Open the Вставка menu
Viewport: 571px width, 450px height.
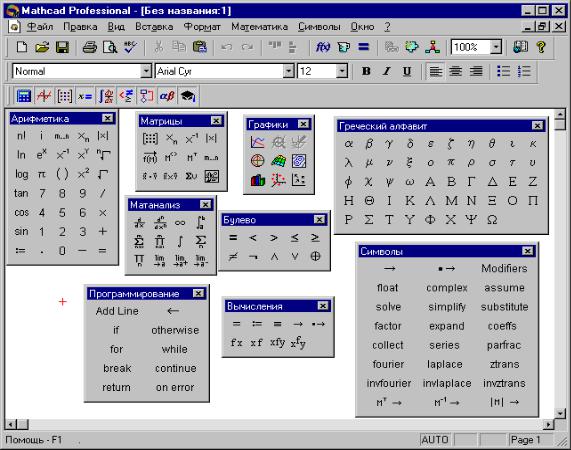(154, 27)
